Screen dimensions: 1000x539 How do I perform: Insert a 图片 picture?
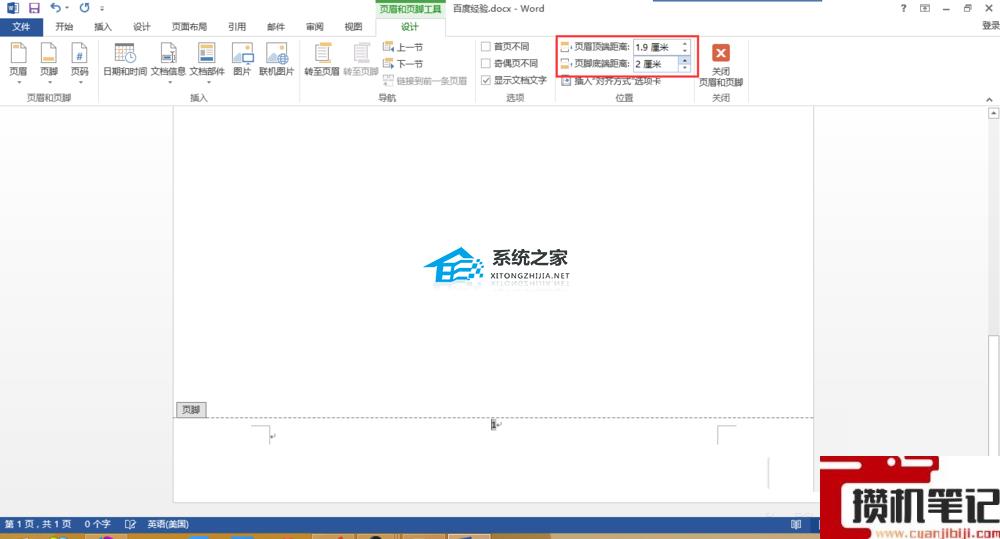pyautogui.click(x=242, y=61)
